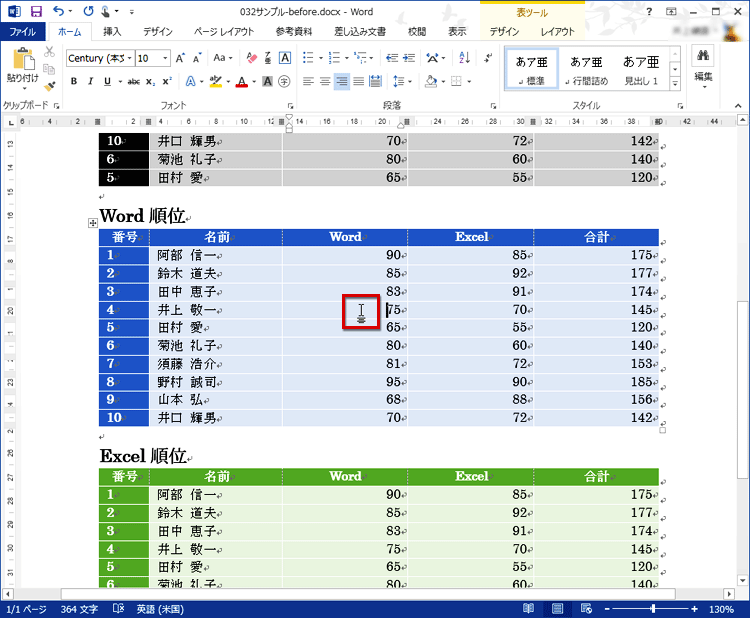Click the word count 364 文字
Viewport: 750px width, 618px height.
point(79,609)
